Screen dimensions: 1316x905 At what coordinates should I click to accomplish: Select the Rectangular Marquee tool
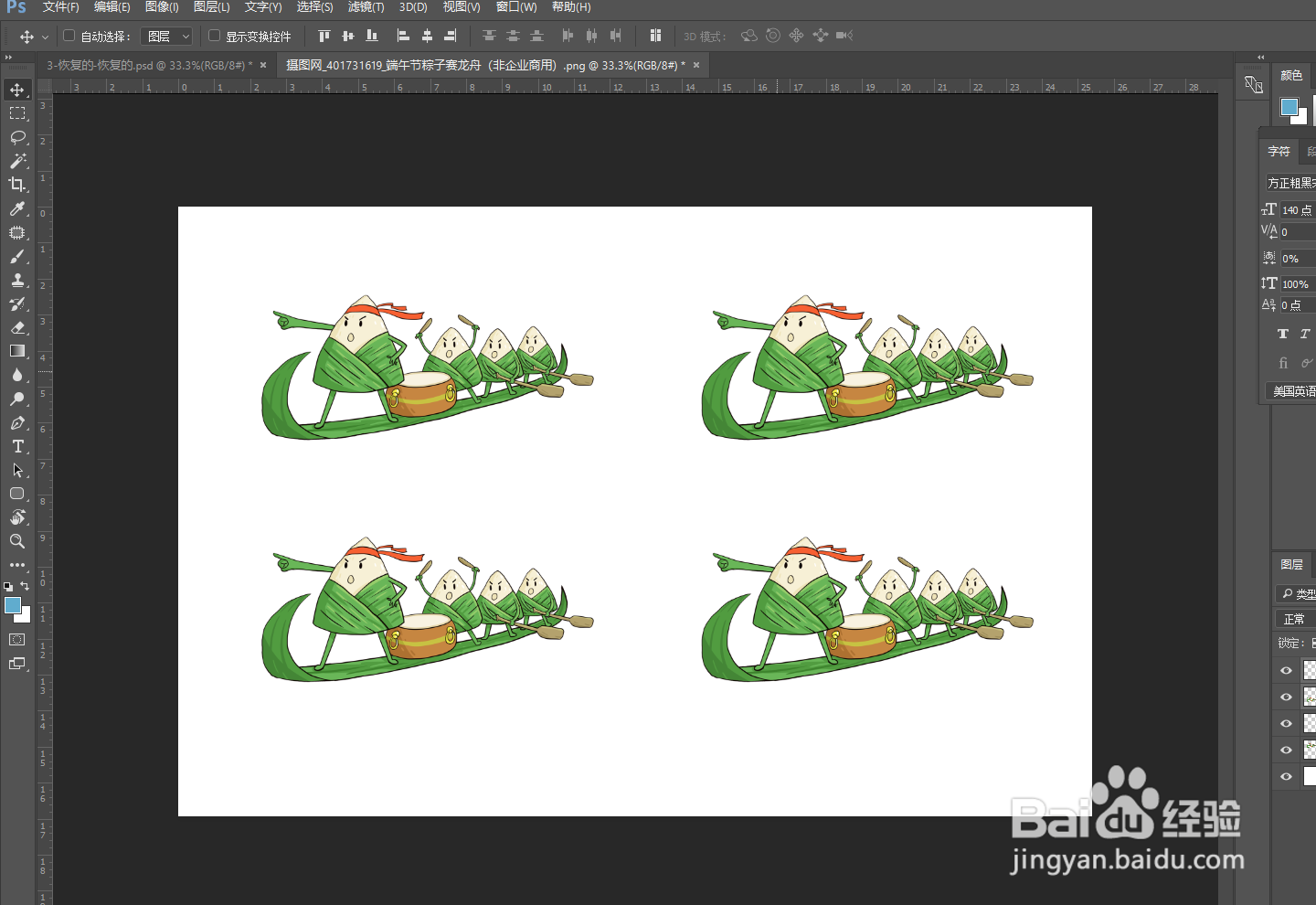pyautogui.click(x=16, y=113)
